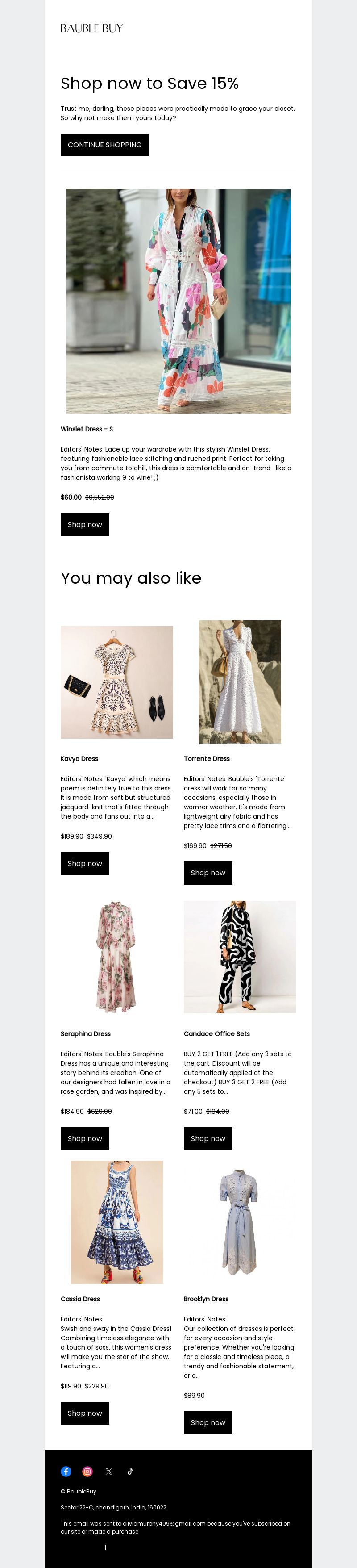Click Shop now under Seraphina Dress
This screenshot has width=357, height=1568.
point(85,1138)
